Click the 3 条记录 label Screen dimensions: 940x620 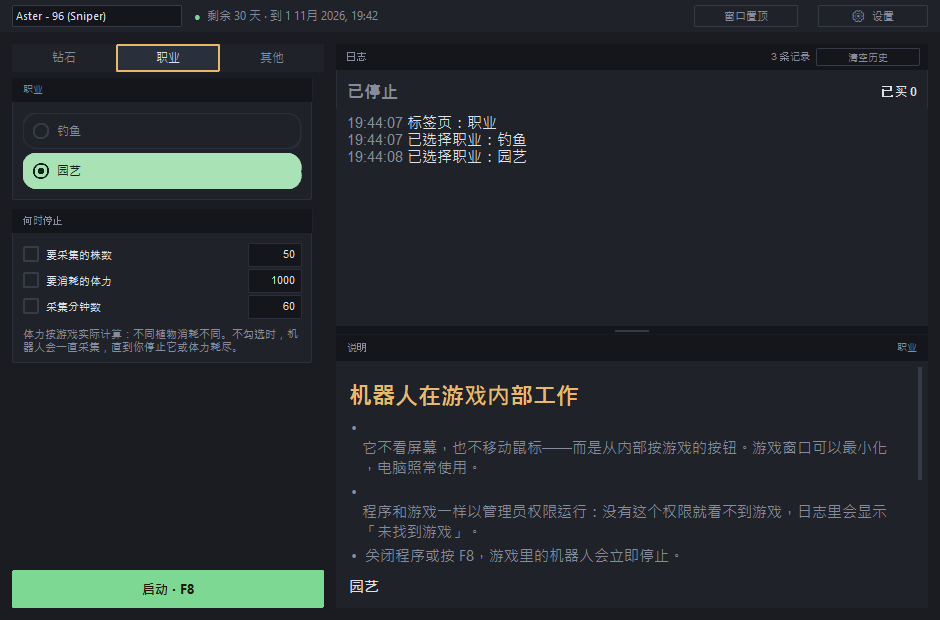click(790, 56)
